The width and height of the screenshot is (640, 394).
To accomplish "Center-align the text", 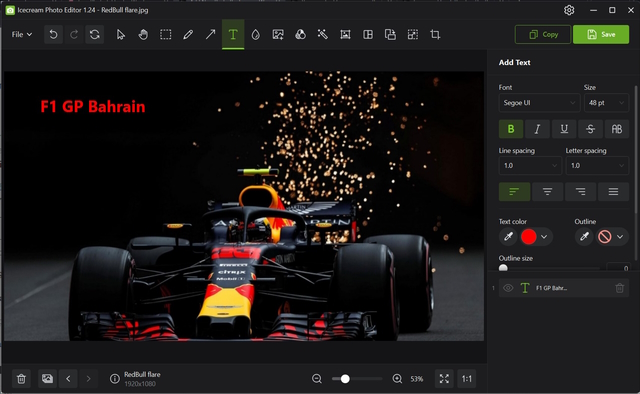I will point(547,191).
